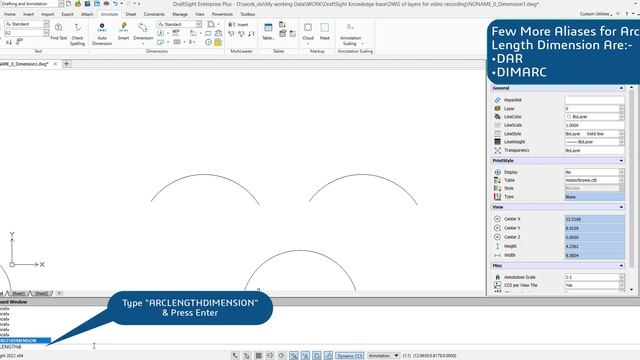Collapse the Misc properties section
This screenshot has height=360, width=640.
(621, 266)
